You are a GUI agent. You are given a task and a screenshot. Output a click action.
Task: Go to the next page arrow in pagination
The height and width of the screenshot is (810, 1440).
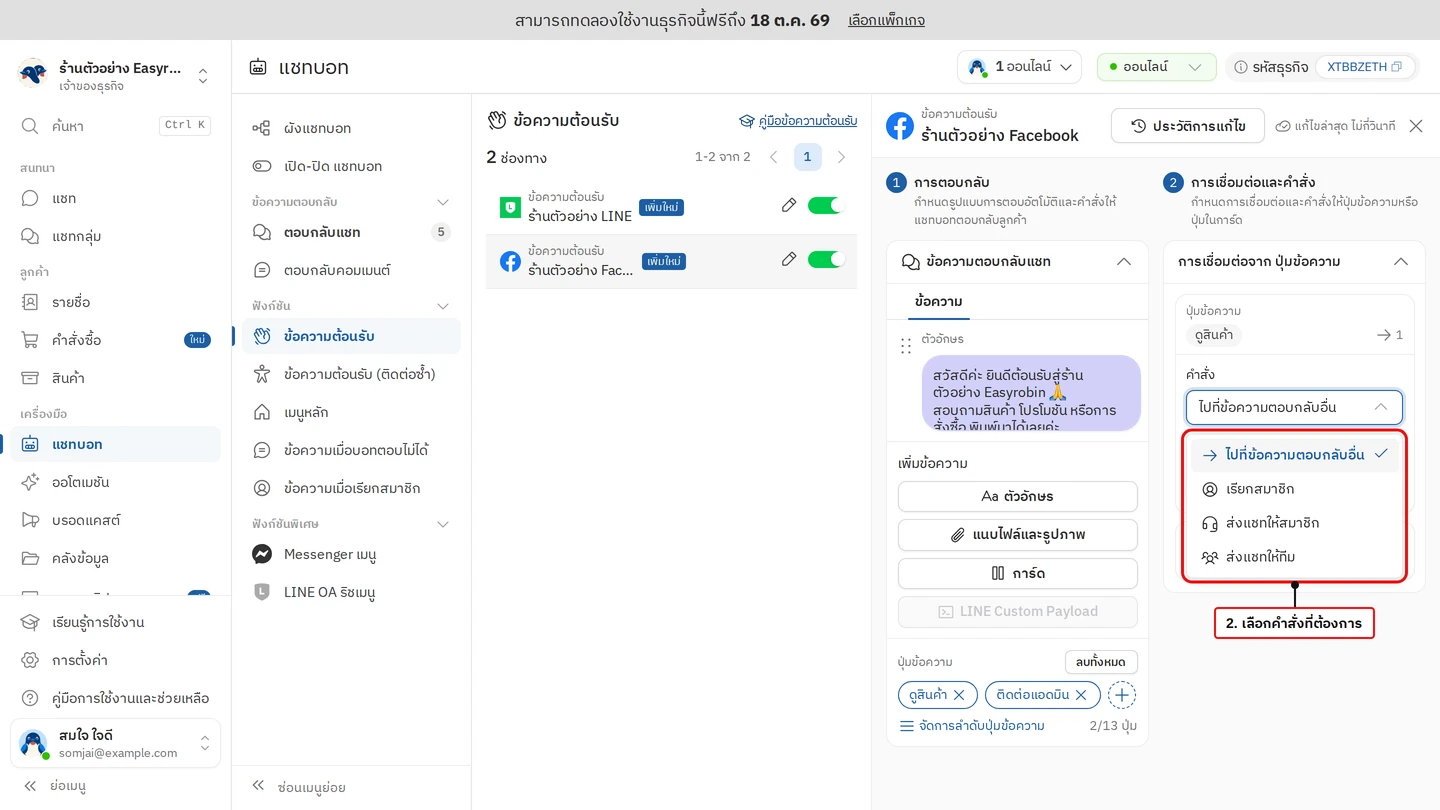point(841,157)
